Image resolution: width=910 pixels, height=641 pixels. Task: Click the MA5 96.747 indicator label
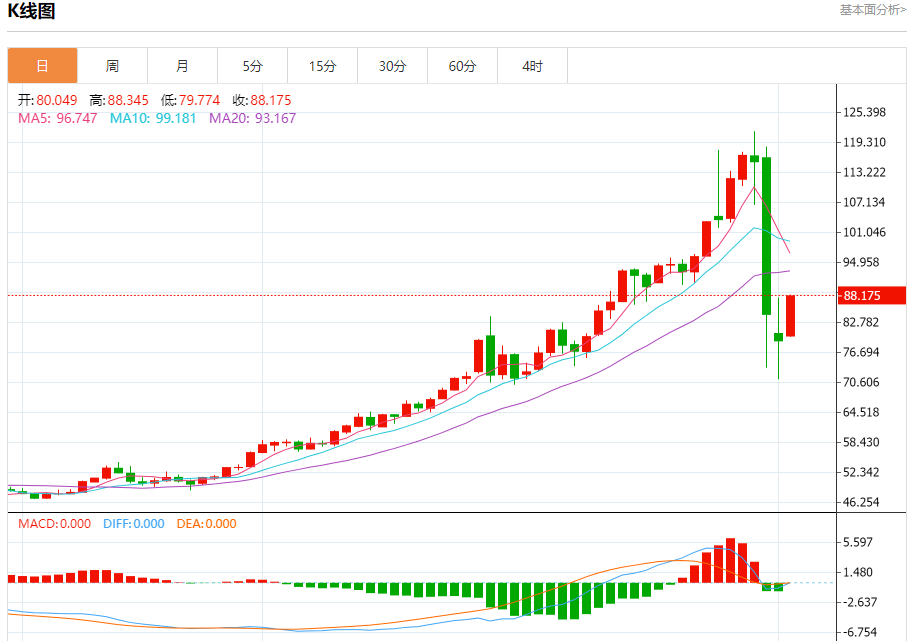pyautogui.click(x=57, y=118)
